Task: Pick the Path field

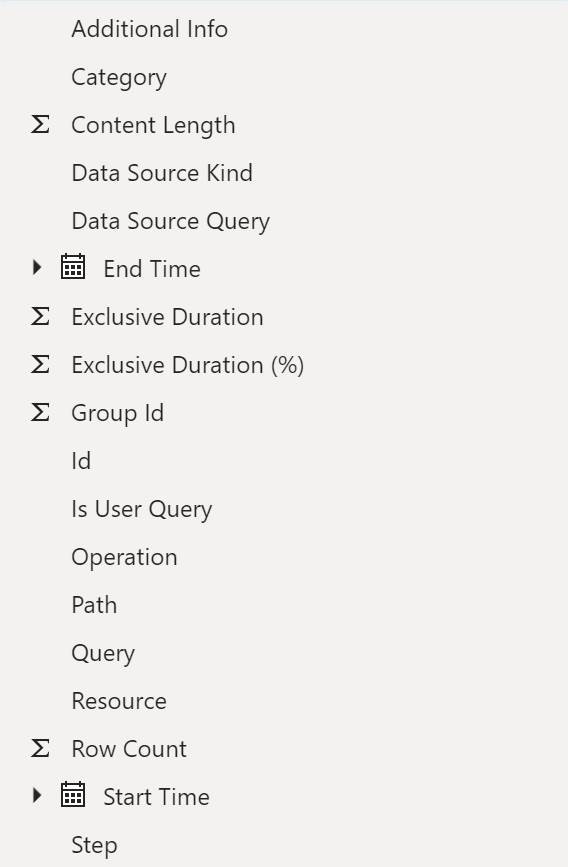Action: [x=94, y=605]
